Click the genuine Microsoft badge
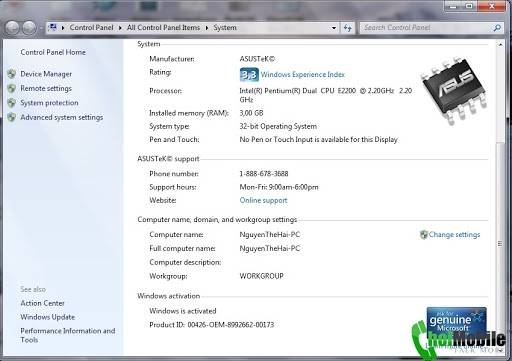The height and width of the screenshot is (361, 512). pos(456,322)
